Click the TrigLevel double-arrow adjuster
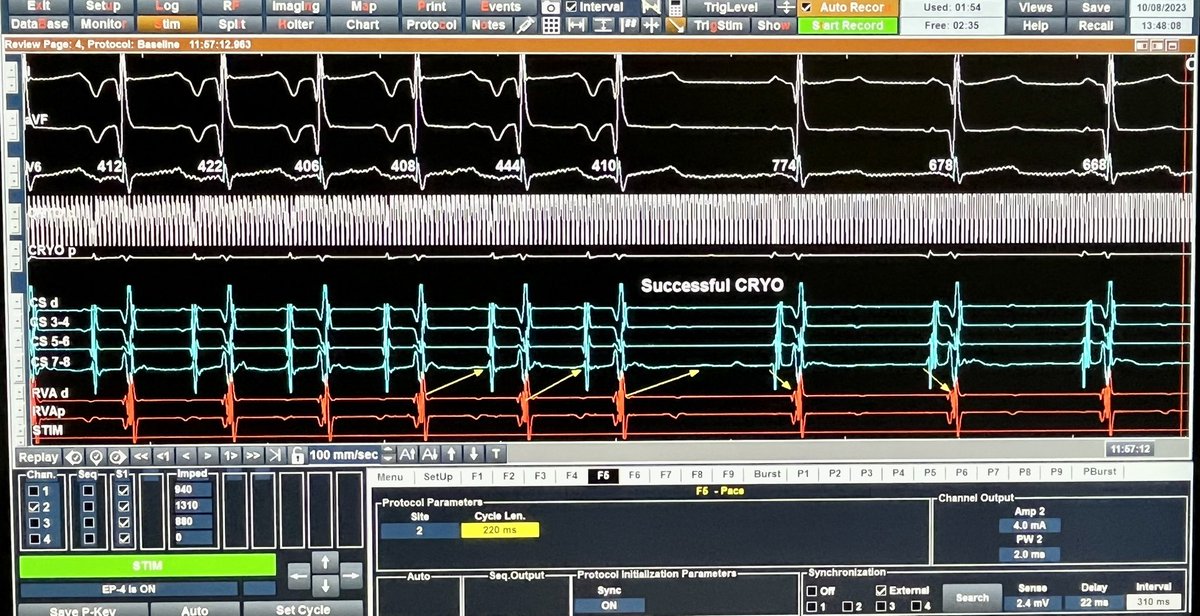Screen dimensions: 1200x616 (785, 8)
